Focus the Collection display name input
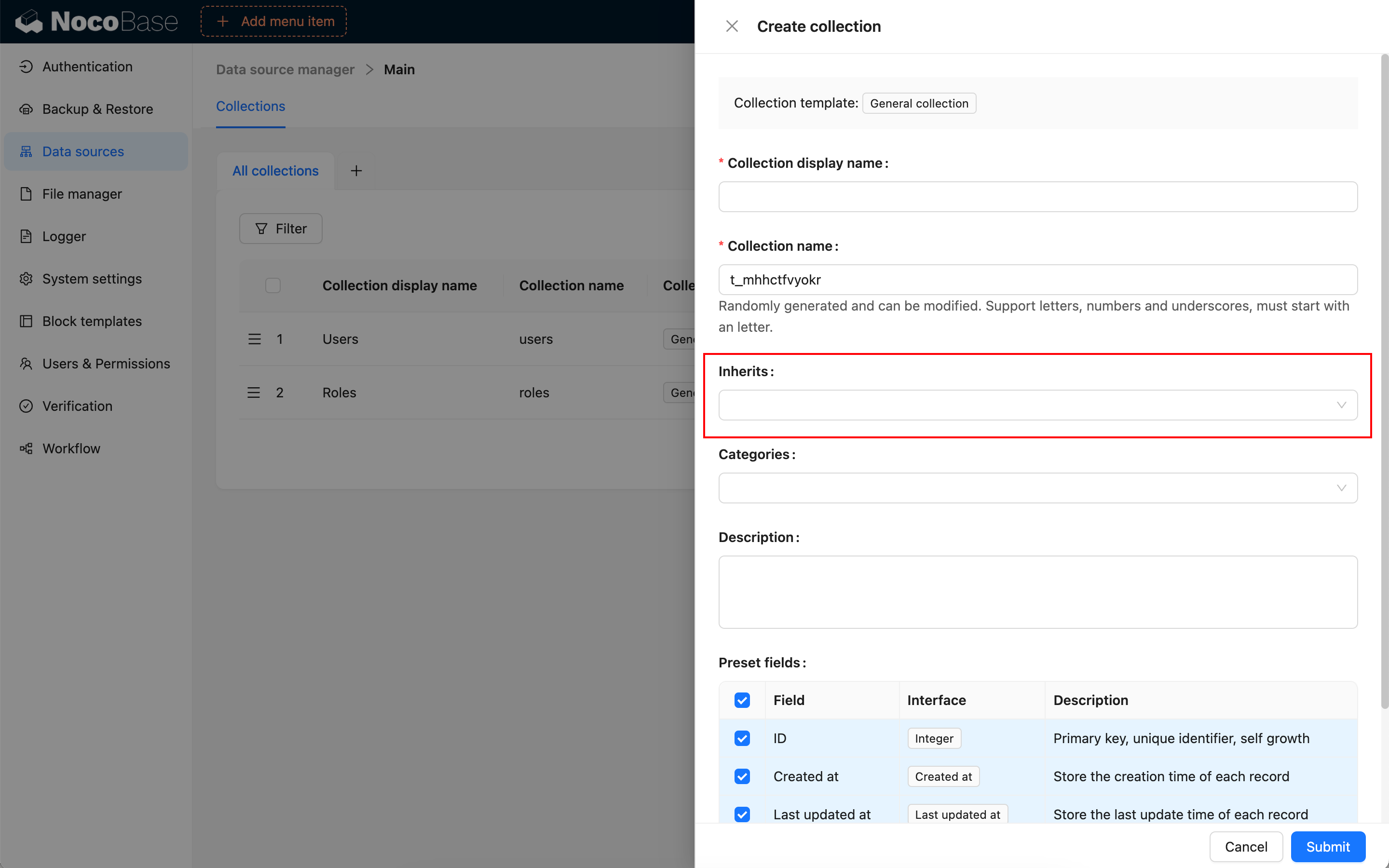The image size is (1389, 868). click(x=1037, y=197)
